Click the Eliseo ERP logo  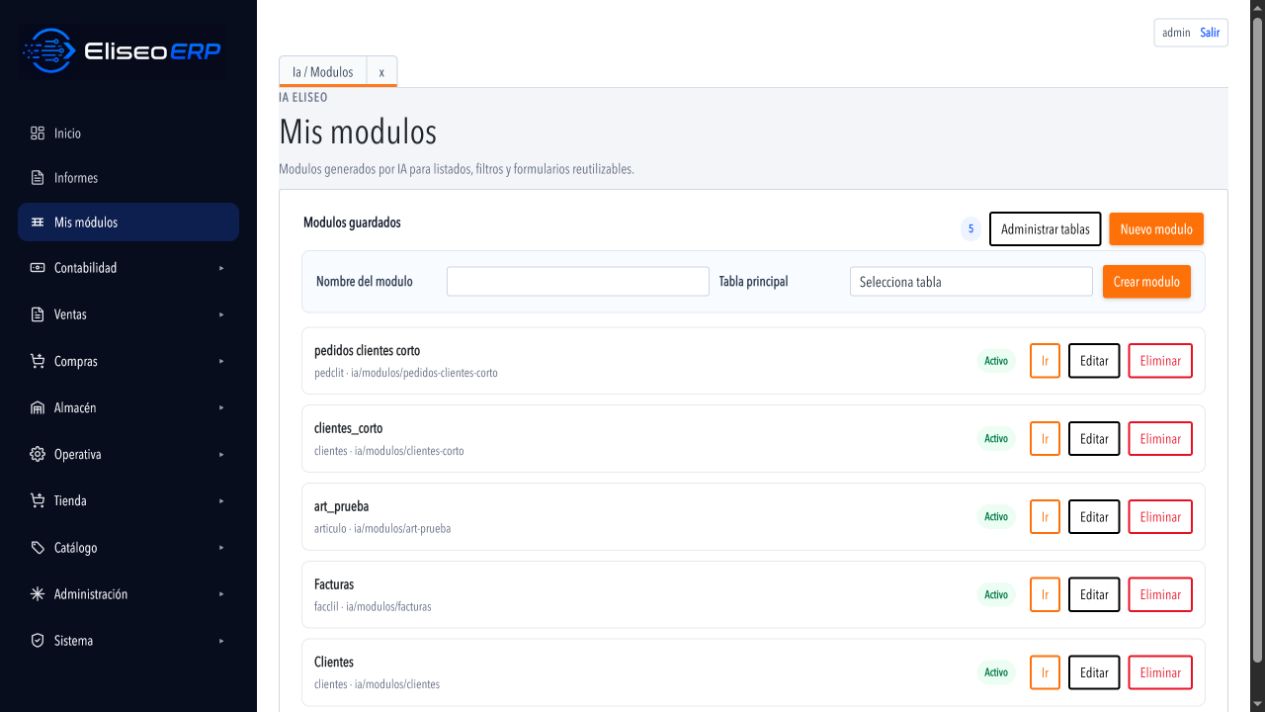point(122,52)
